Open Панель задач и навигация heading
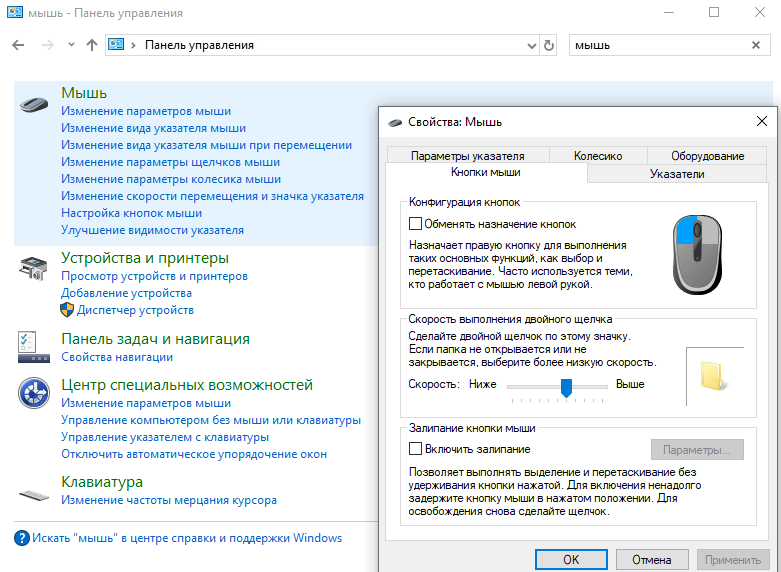781x572 pixels. (155, 339)
